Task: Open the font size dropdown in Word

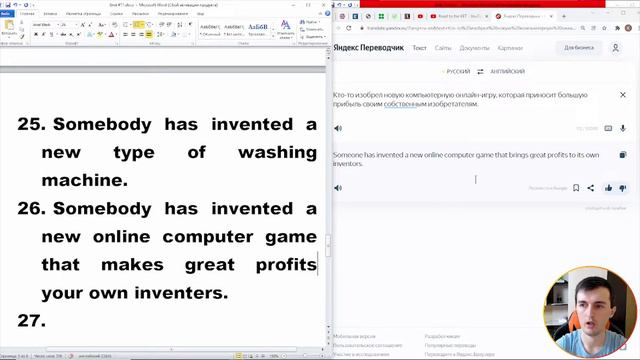Action: pos(76,25)
